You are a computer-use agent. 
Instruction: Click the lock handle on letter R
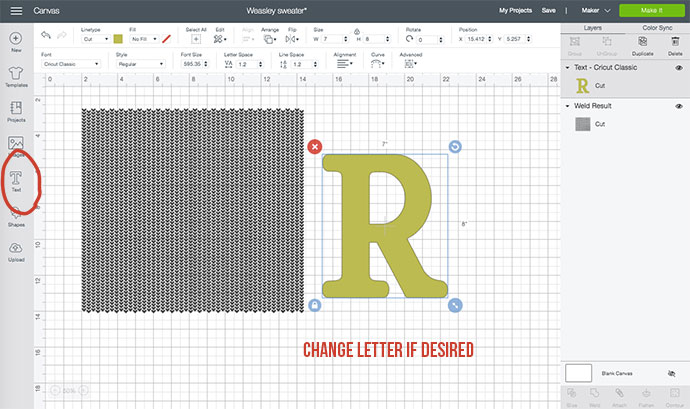point(314,305)
